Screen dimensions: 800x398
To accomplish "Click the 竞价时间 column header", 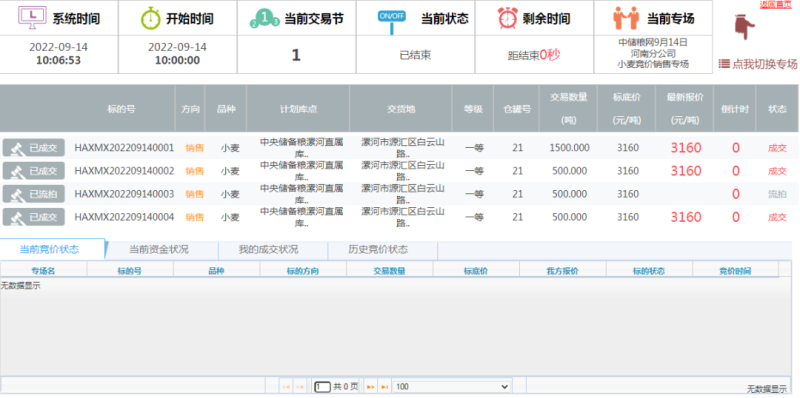I will tap(735, 271).
